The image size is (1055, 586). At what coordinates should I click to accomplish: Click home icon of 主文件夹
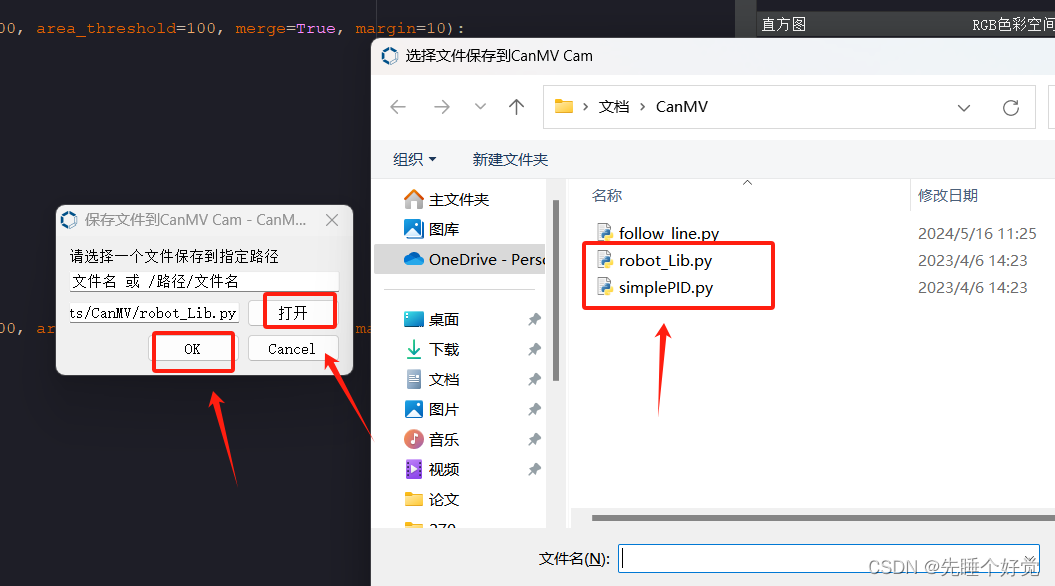pos(413,199)
